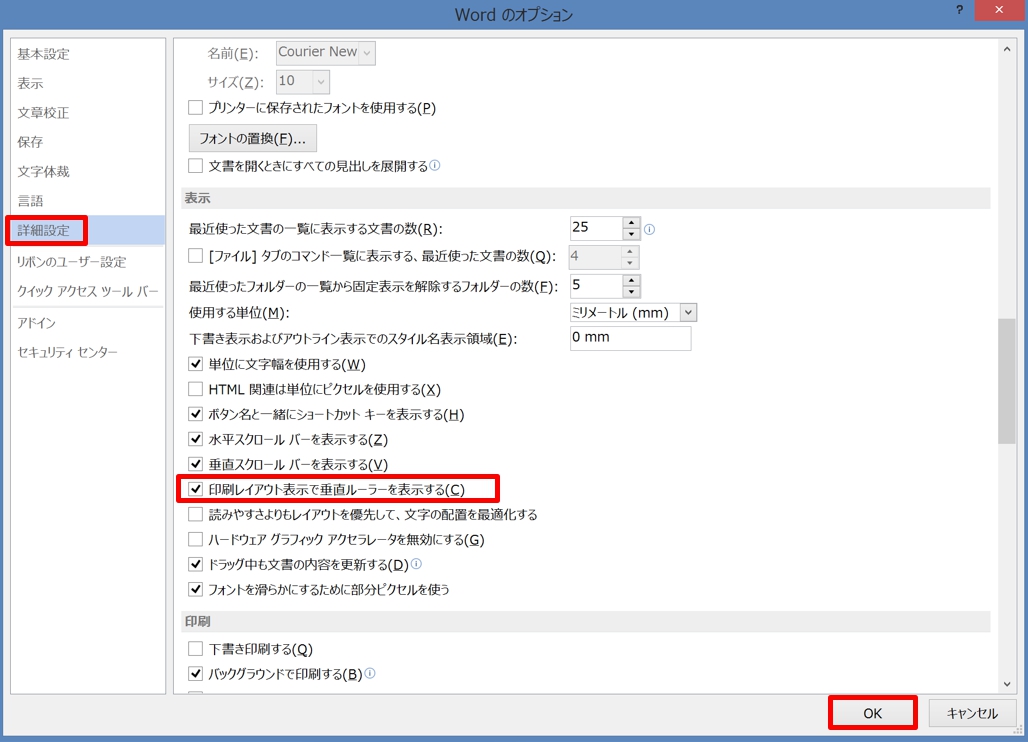Click info icon next to ドラッグ中も文書の内容を更新する
The width and height of the screenshot is (1028, 742).
pyautogui.click(x=416, y=564)
